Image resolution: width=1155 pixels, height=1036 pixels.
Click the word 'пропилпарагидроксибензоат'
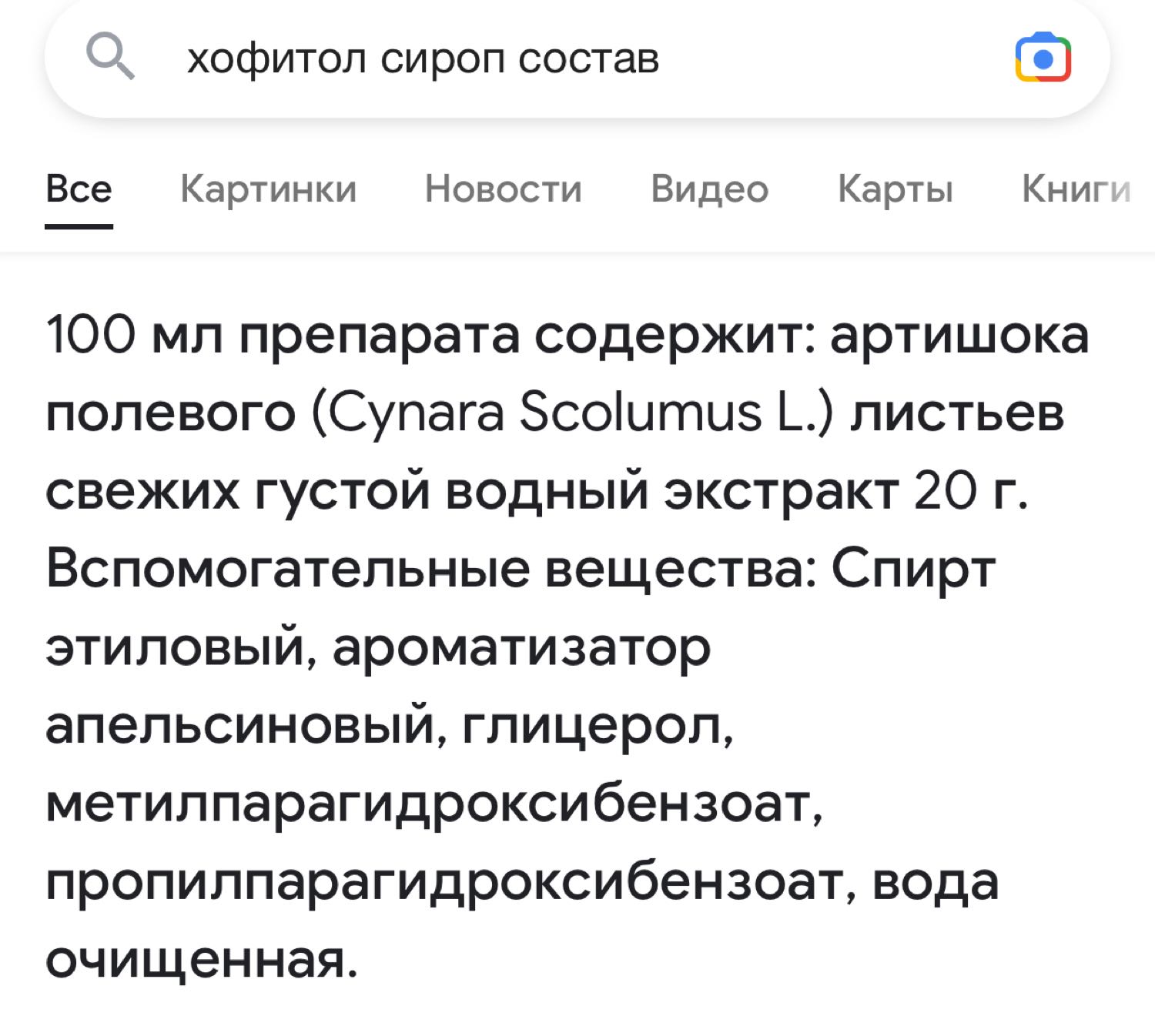(x=450, y=883)
